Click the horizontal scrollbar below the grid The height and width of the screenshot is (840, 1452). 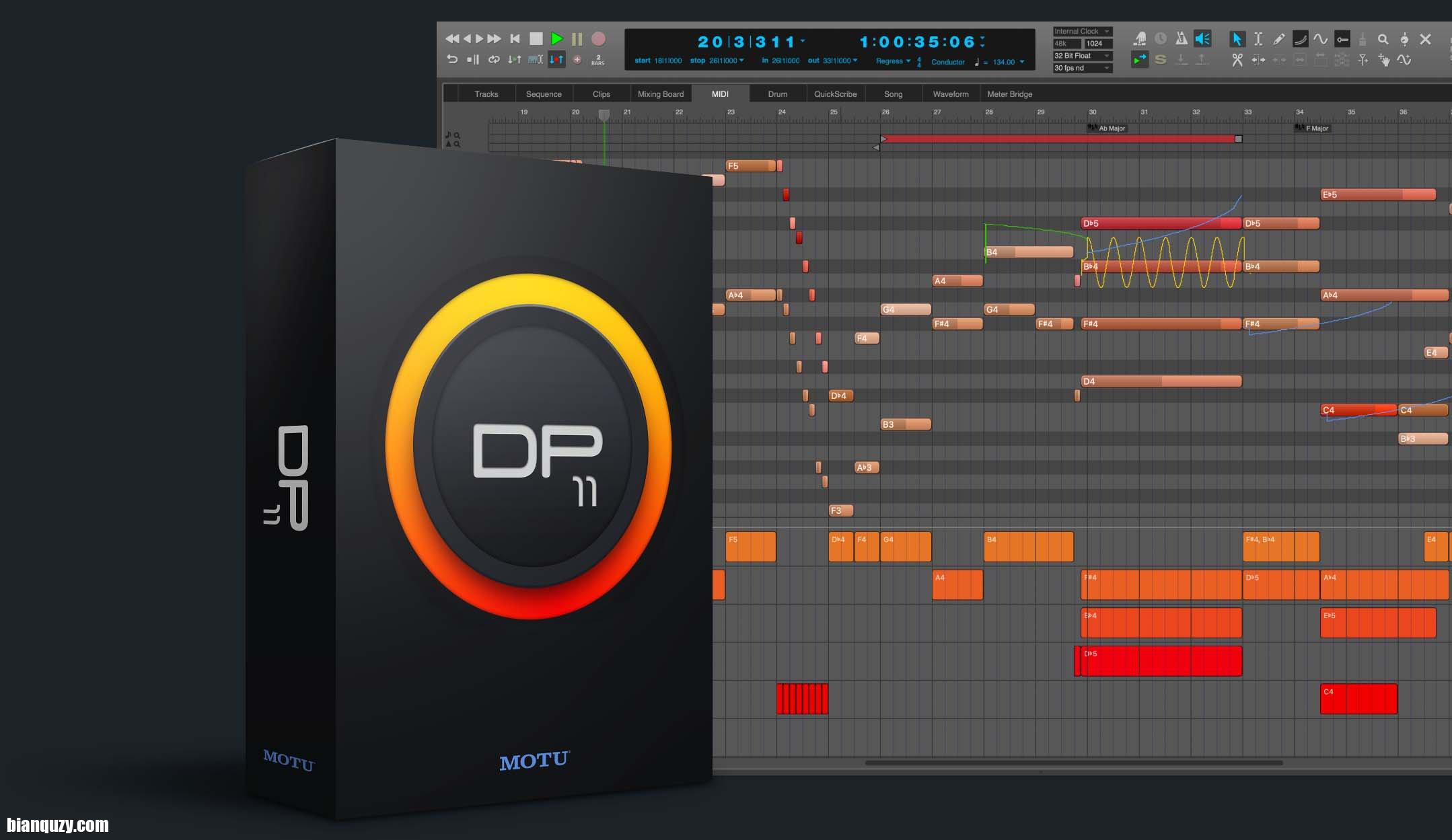click(x=1073, y=763)
